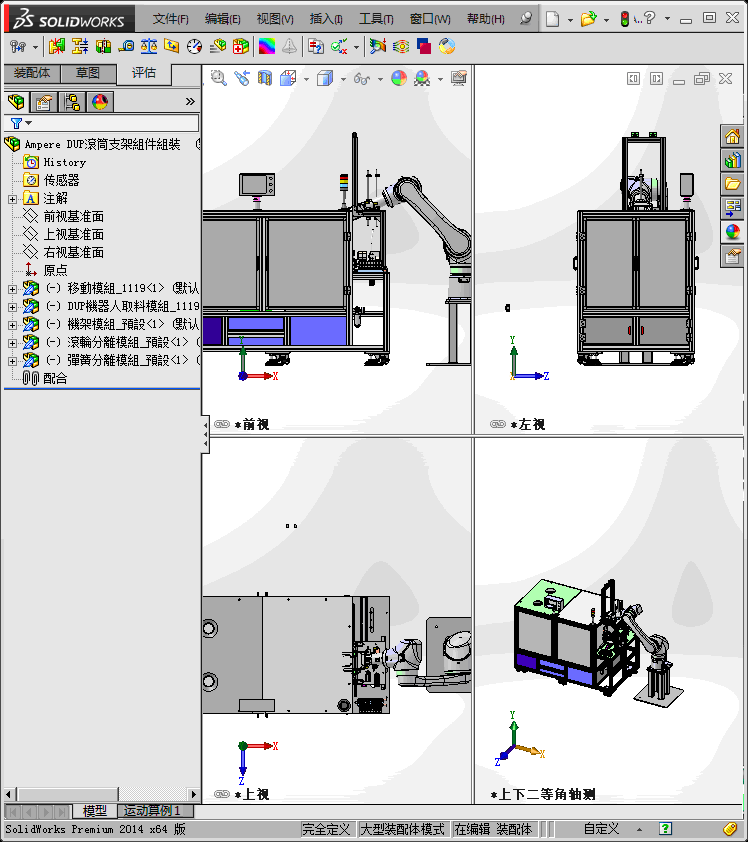Open the Section Properties tool
Screen dimensions: 748x842
[172, 47]
